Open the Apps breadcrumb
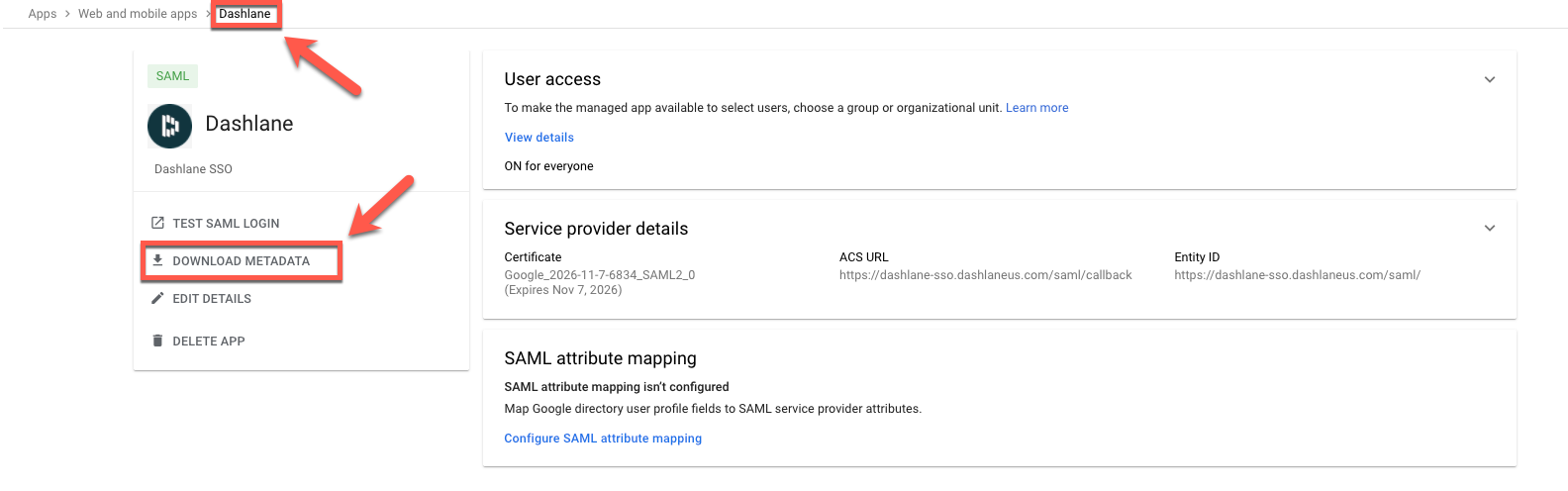Screen dimensions: 1568x491 [x=43, y=14]
